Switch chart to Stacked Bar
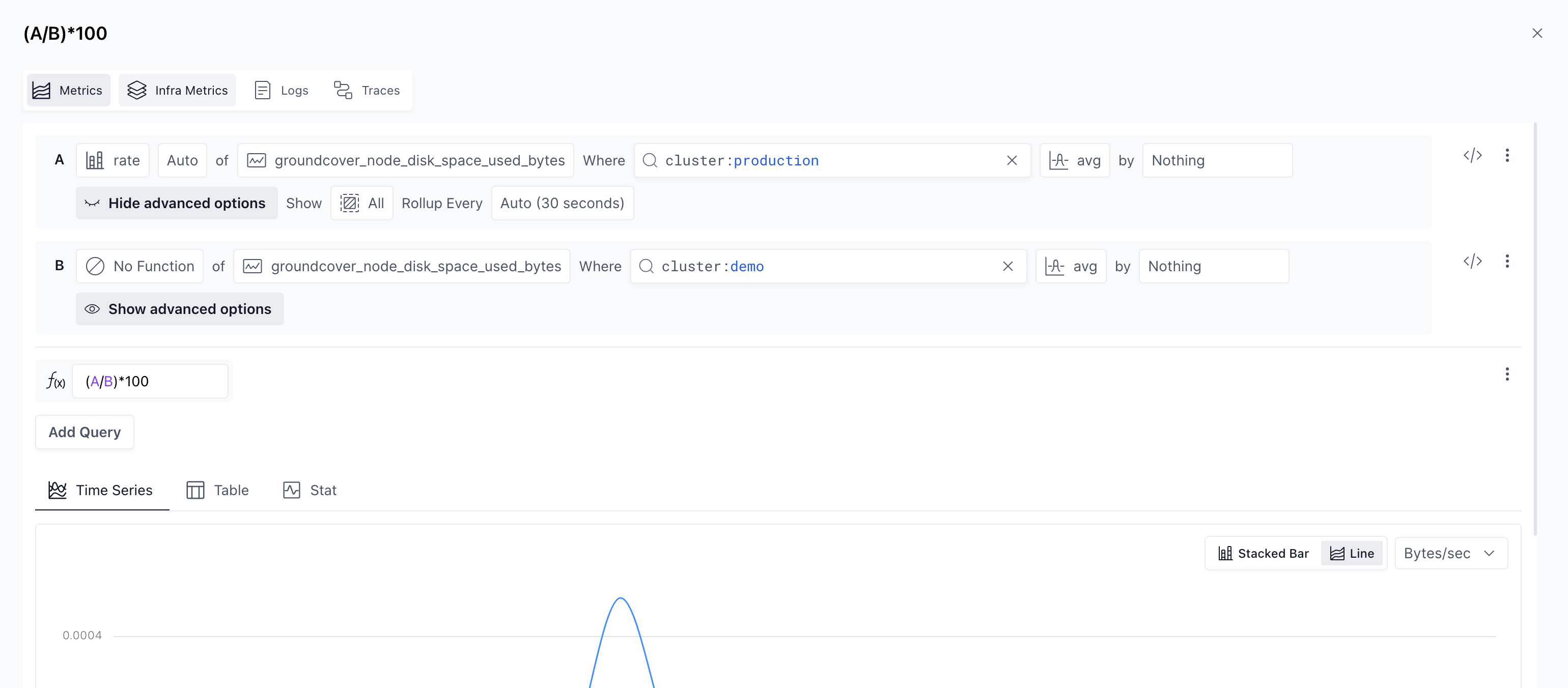Screen dimensions: 1568x688 click(x=1263, y=554)
